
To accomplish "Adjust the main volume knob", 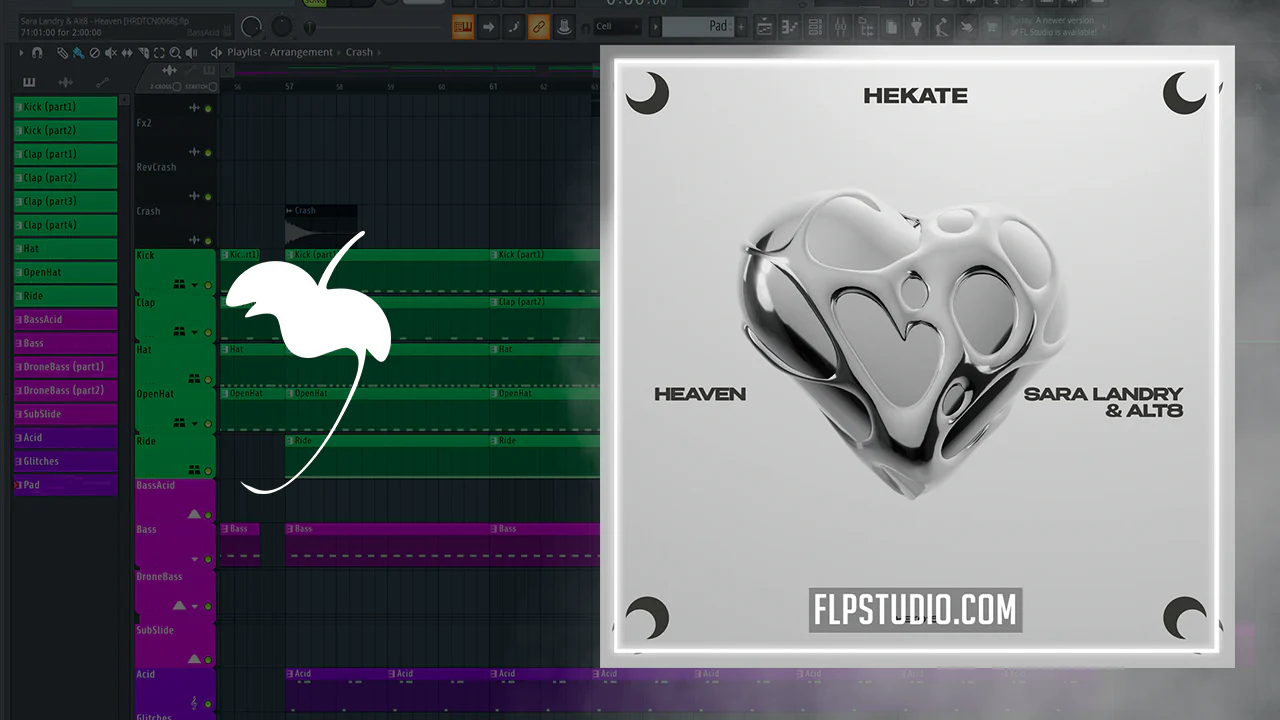I will point(252,27).
